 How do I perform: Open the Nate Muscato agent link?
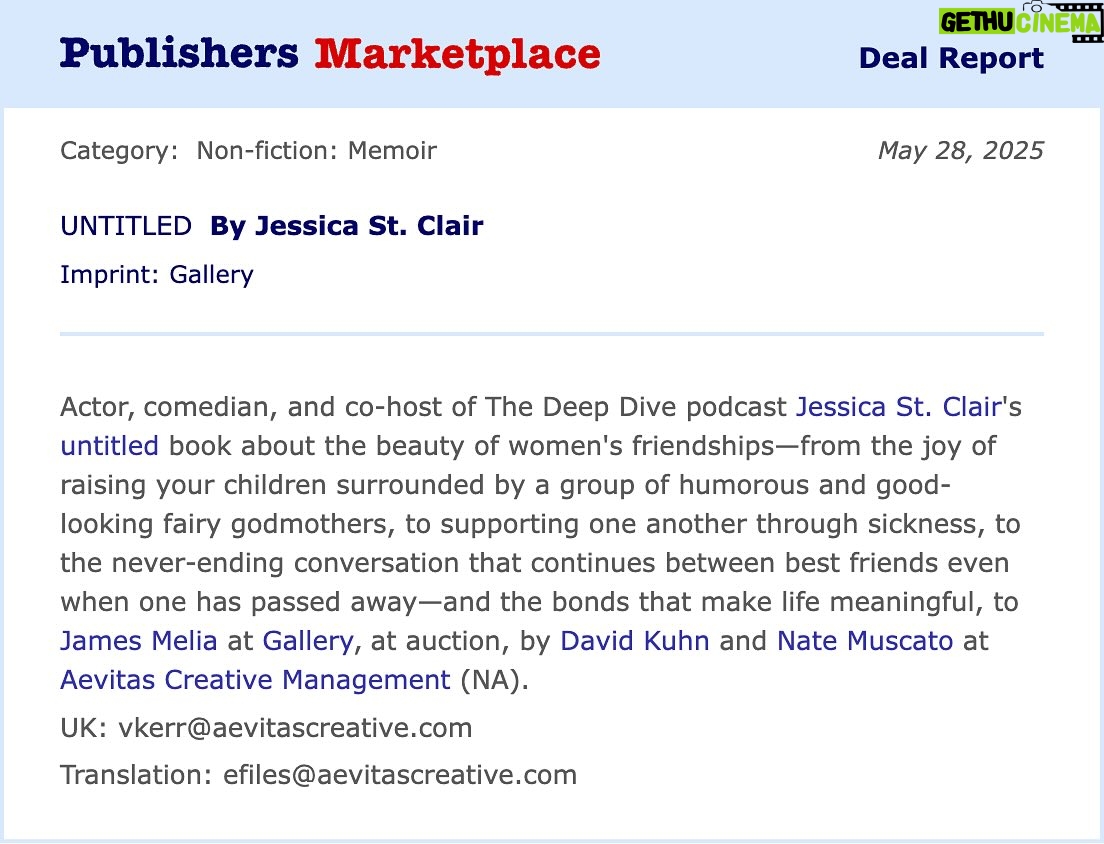tap(865, 641)
